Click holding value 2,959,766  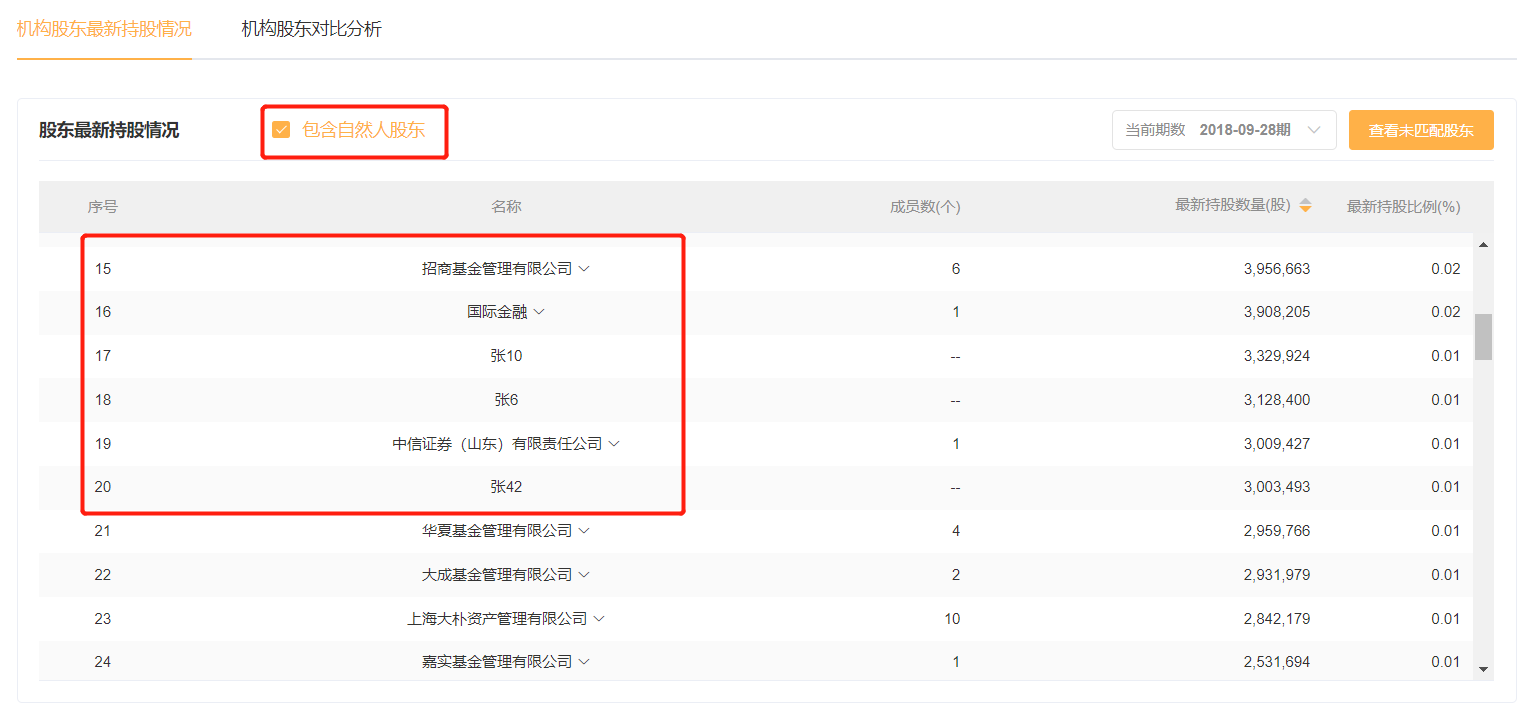[1277, 531]
